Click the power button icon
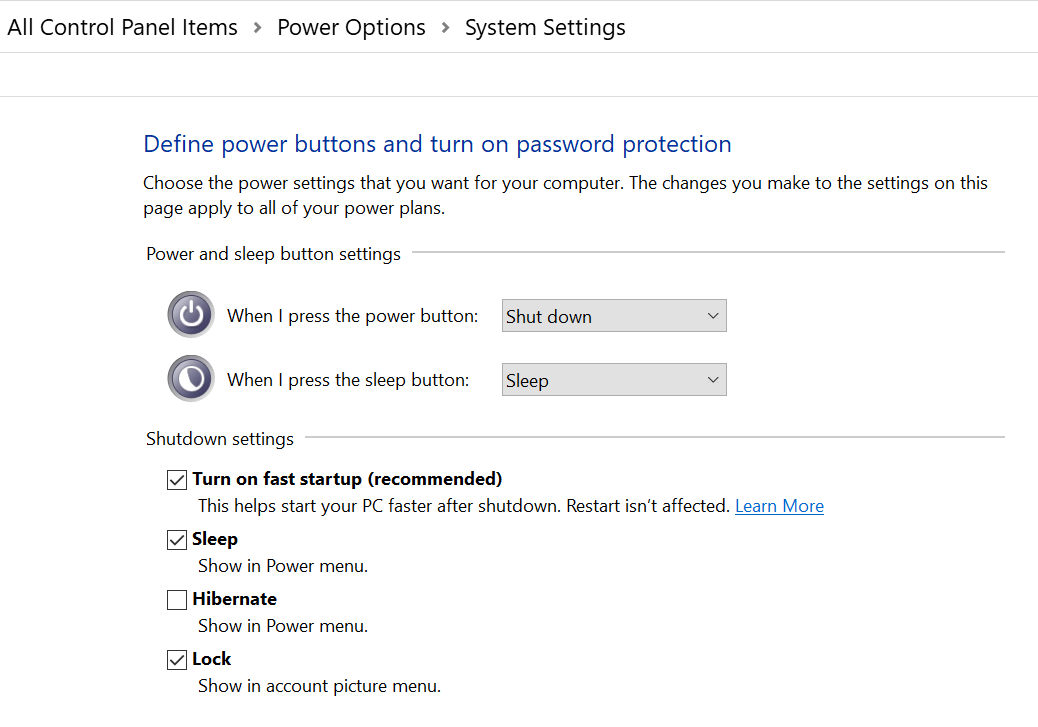 (x=191, y=315)
